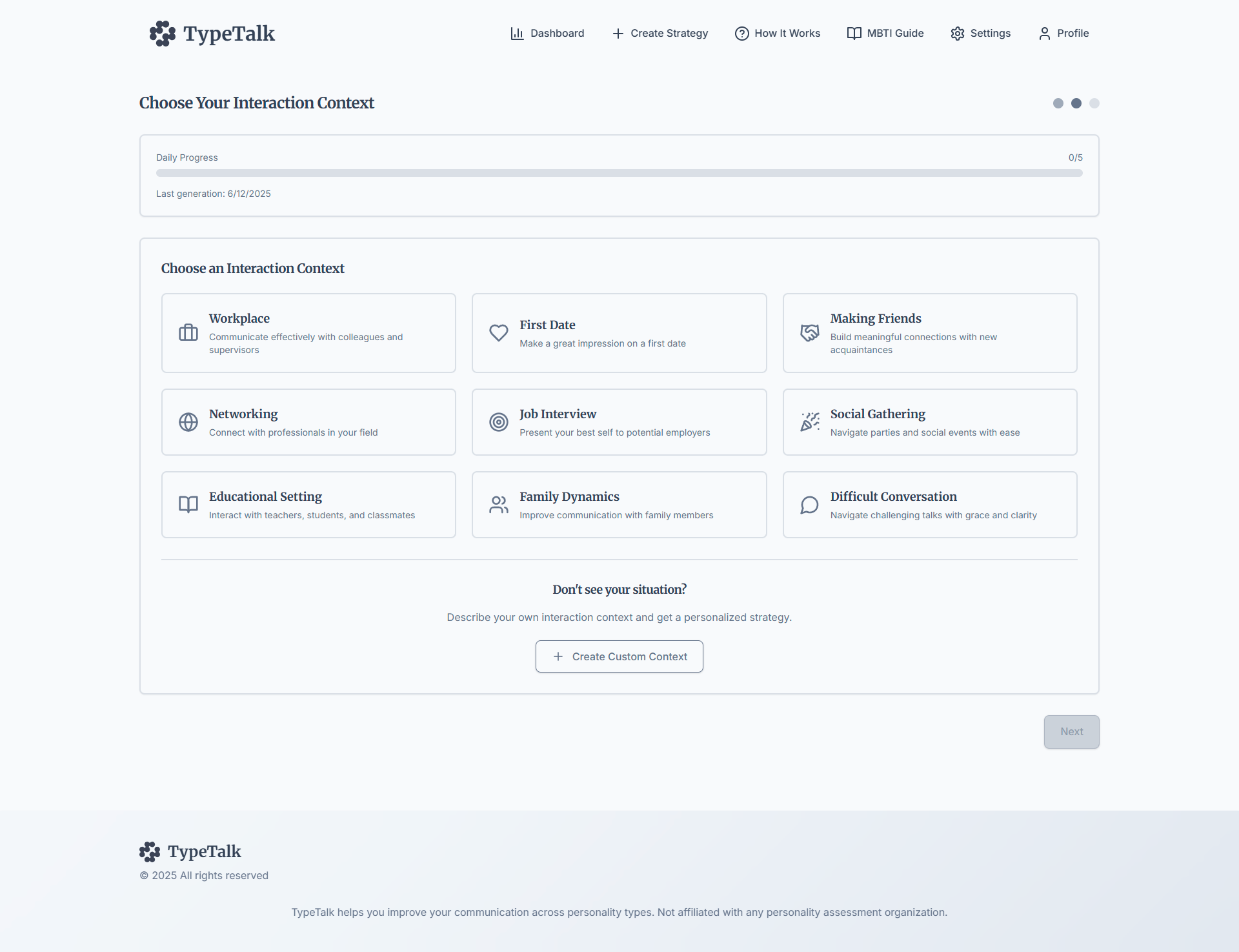Click the handshake icon for Making Friends

click(810, 332)
